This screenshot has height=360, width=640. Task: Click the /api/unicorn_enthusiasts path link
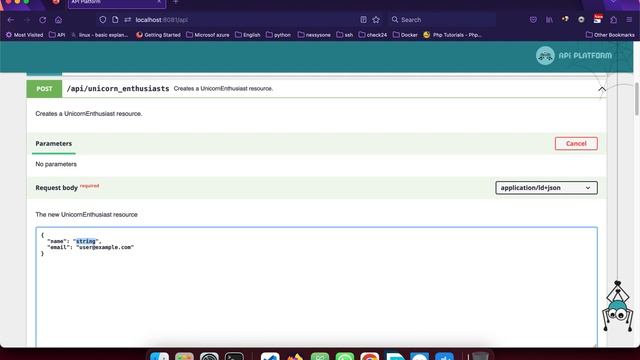click(x=118, y=89)
